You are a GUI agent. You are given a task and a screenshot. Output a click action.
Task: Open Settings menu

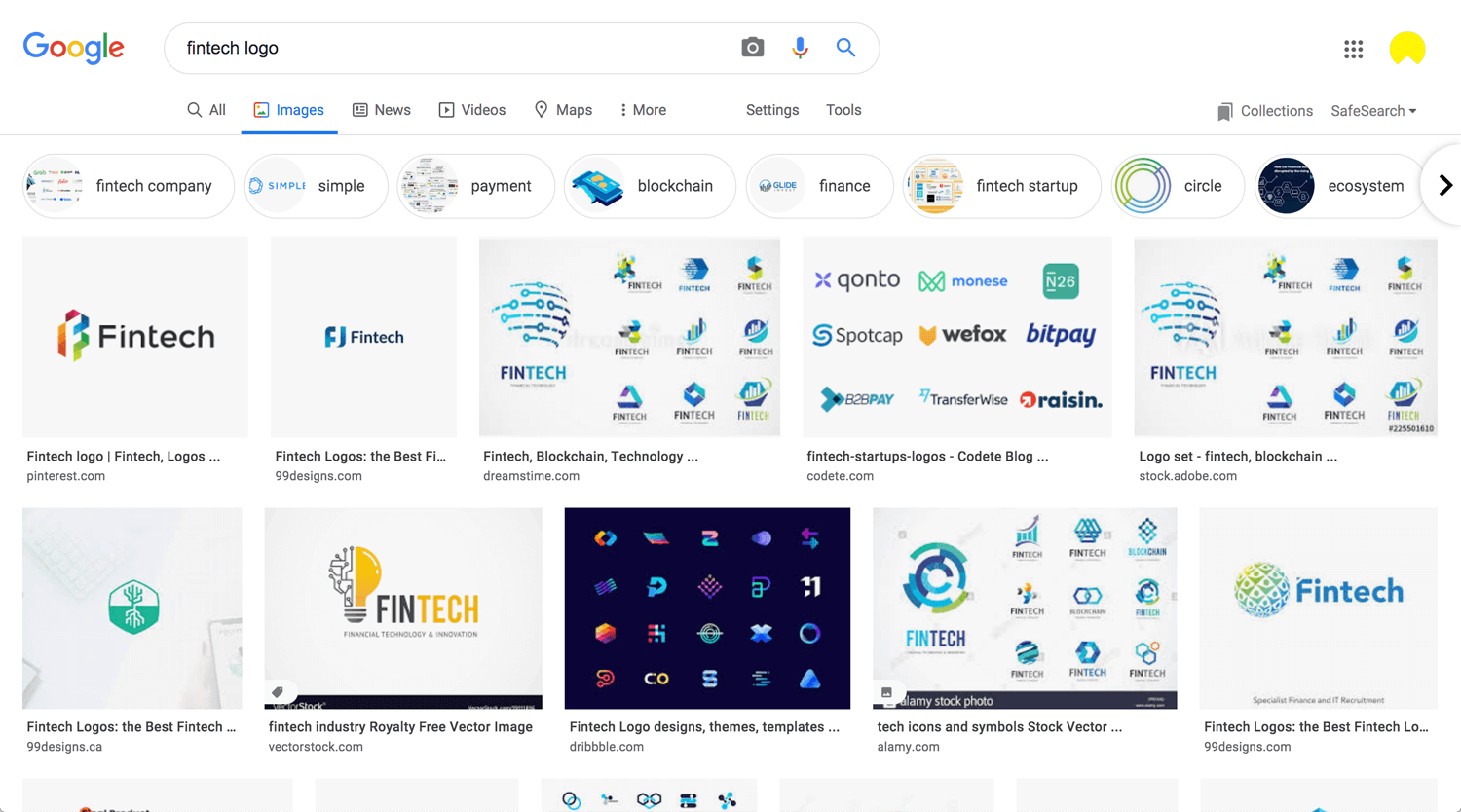coord(772,110)
